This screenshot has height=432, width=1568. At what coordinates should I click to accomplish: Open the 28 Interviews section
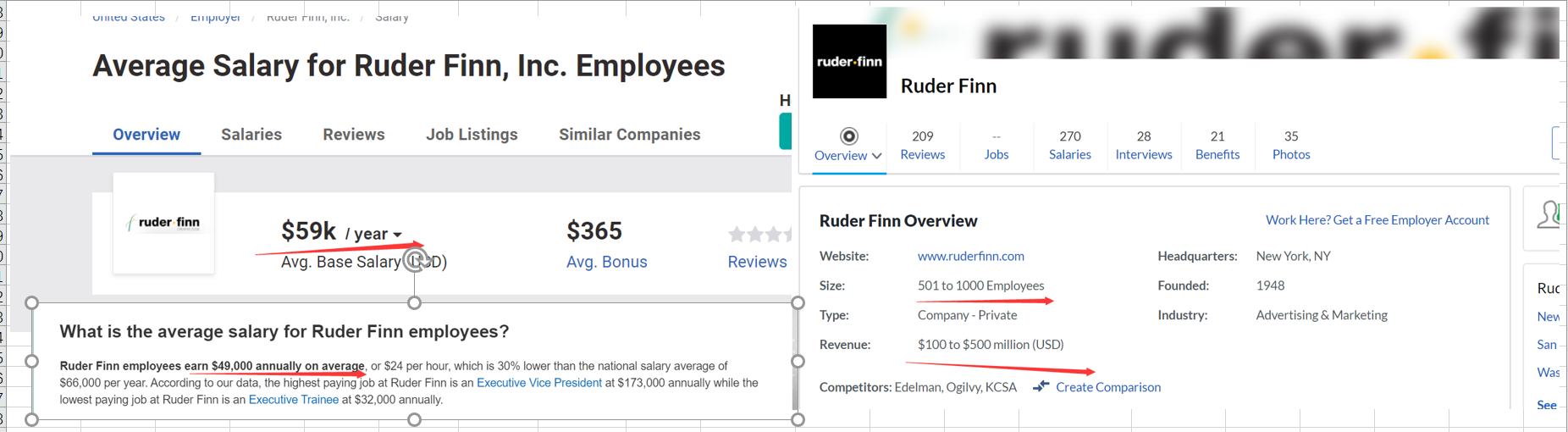click(x=1143, y=145)
